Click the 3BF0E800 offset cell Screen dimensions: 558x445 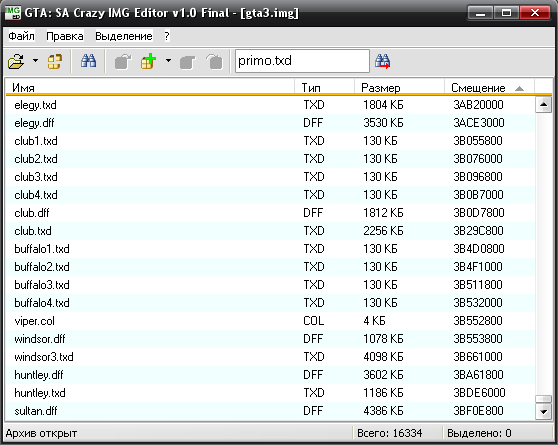coord(478,411)
